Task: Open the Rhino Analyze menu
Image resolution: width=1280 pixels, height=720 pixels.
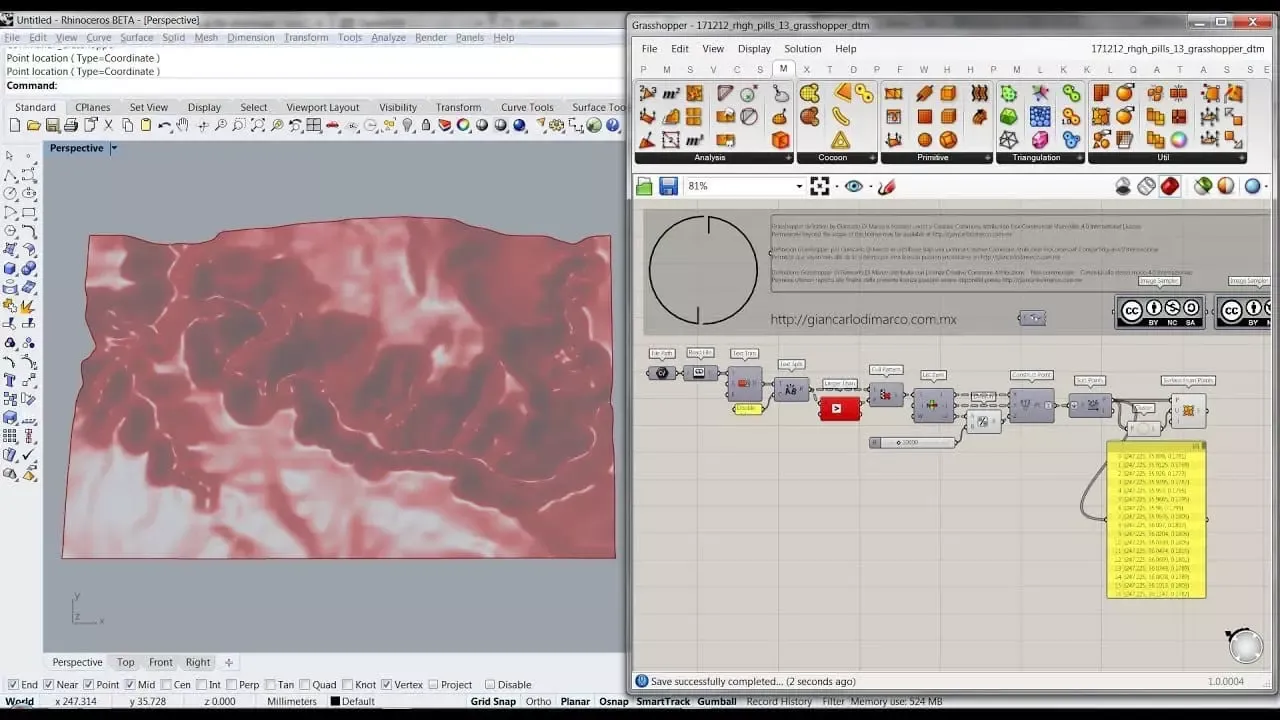Action: (388, 37)
